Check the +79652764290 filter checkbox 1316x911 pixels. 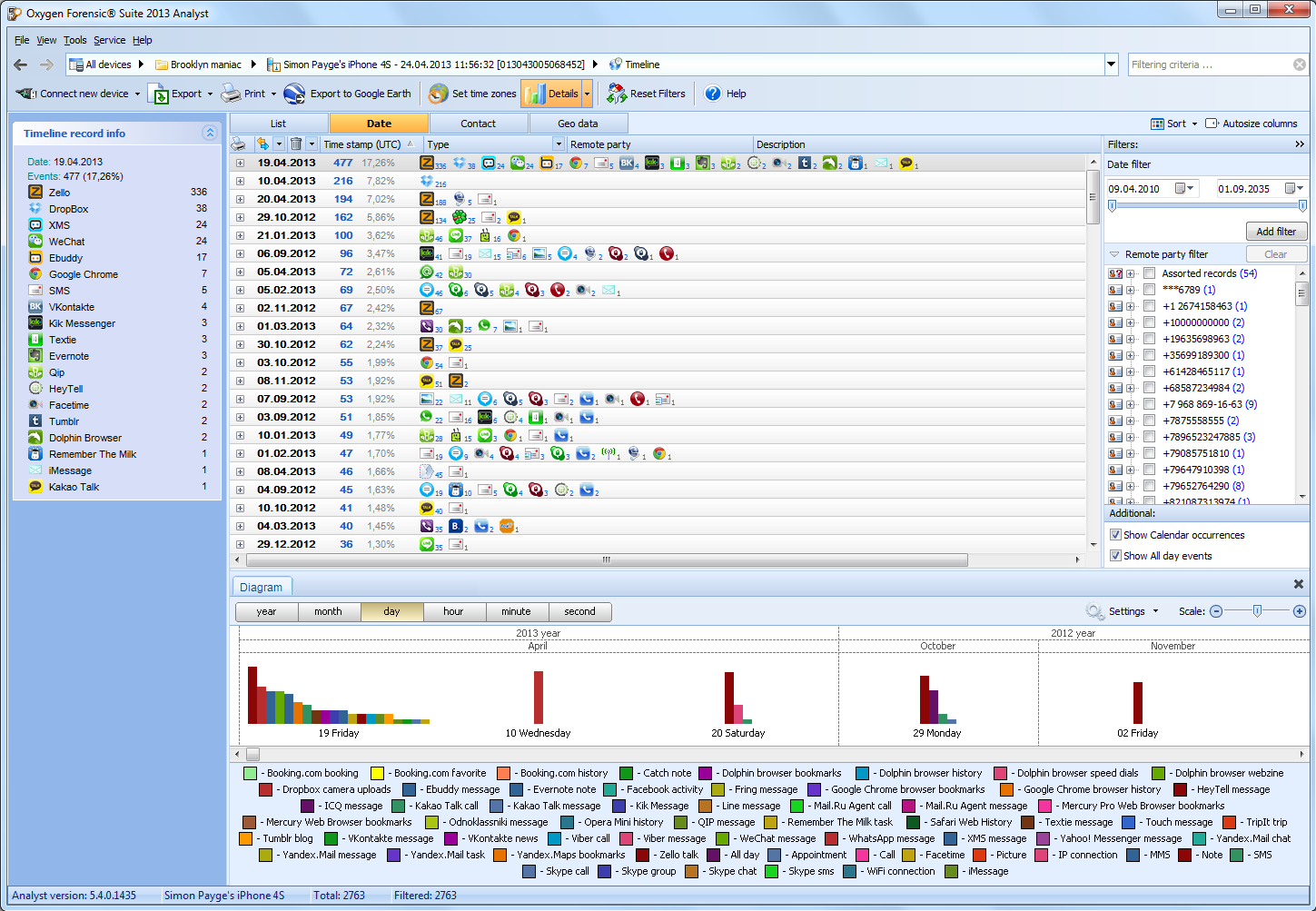point(1150,486)
